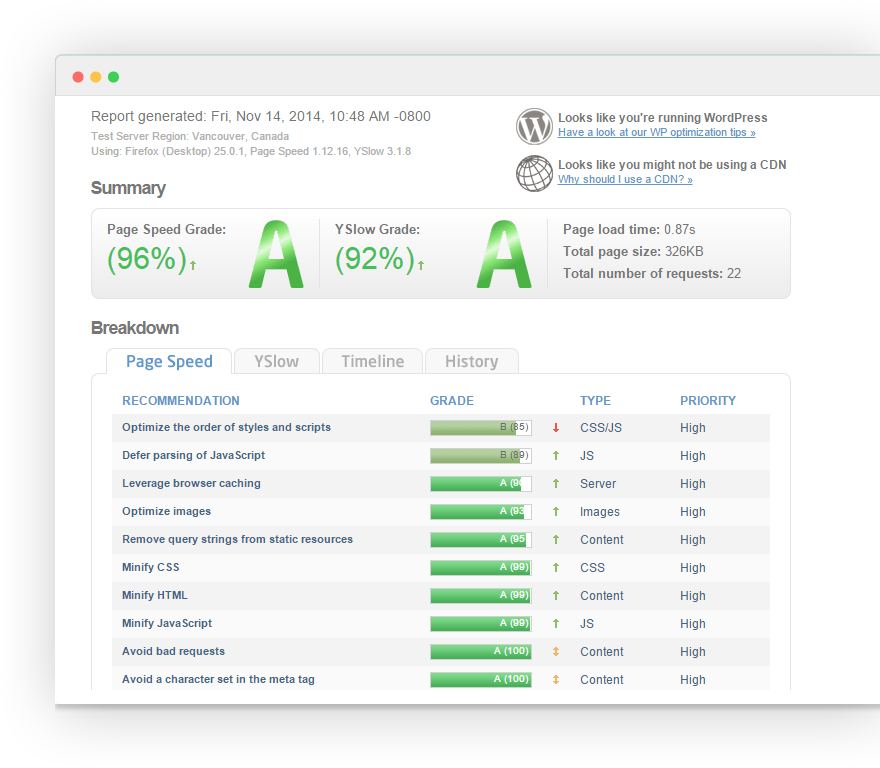The height and width of the screenshot is (768, 880).
Task: Click the A (99) bar for Minify CSS
Action: [x=481, y=568]
